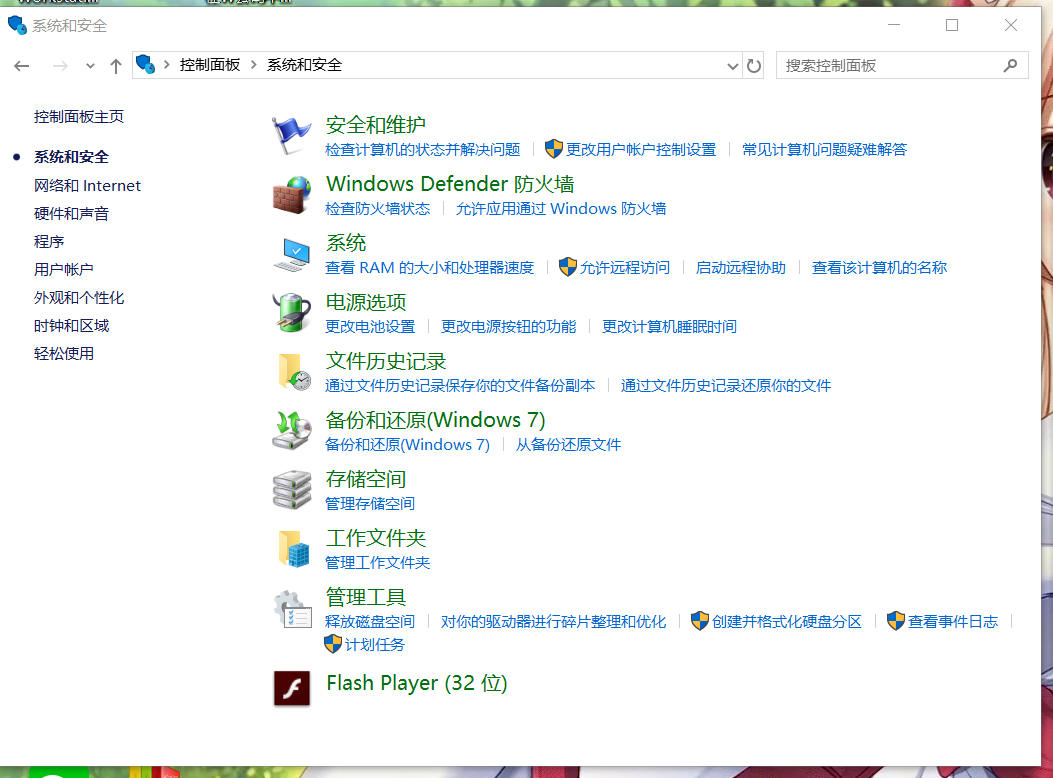Select 控制面板 breadcrumb segment

(x=210, y=64)
